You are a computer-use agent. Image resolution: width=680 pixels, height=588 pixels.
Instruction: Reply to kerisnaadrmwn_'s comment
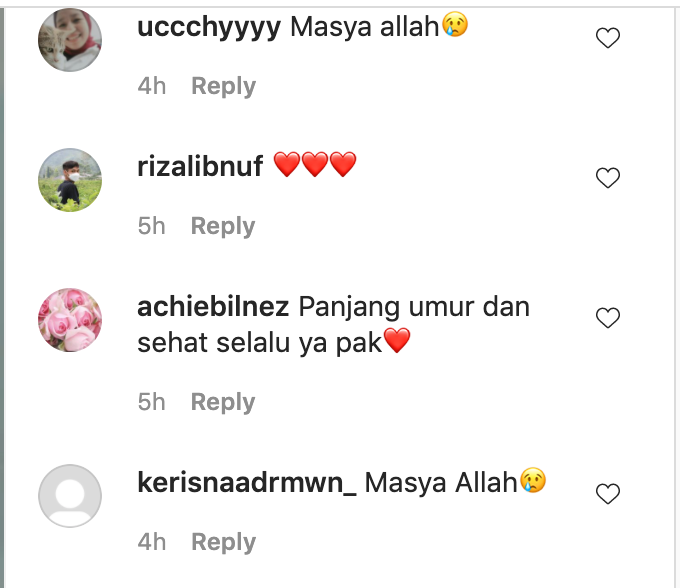coord(223,542)
